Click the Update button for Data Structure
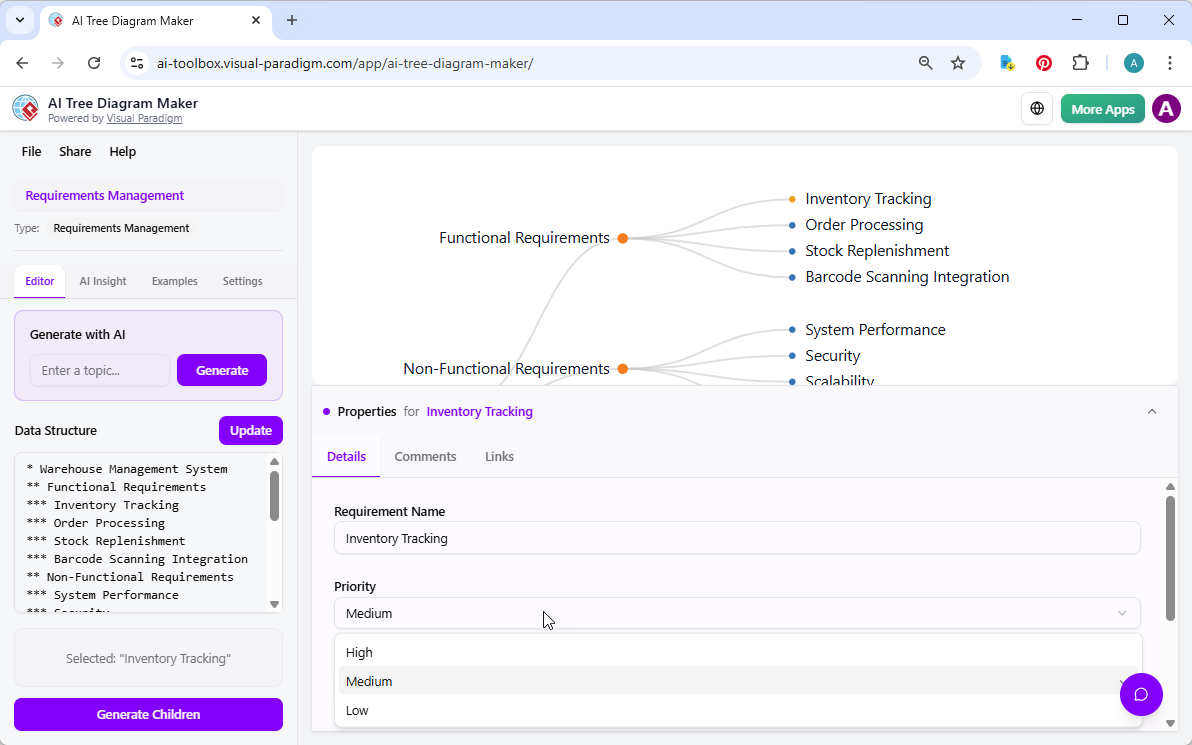This screenshot has height=745, width=1192. tap(250, 430)
